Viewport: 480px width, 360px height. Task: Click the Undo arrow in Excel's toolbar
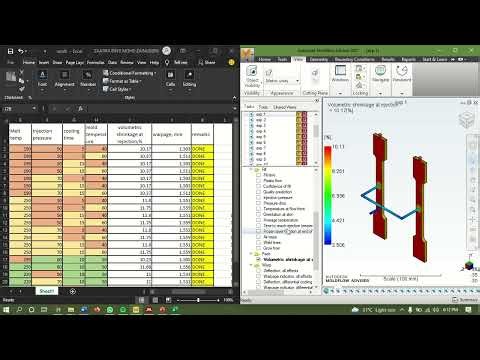[x=21, y=51]
